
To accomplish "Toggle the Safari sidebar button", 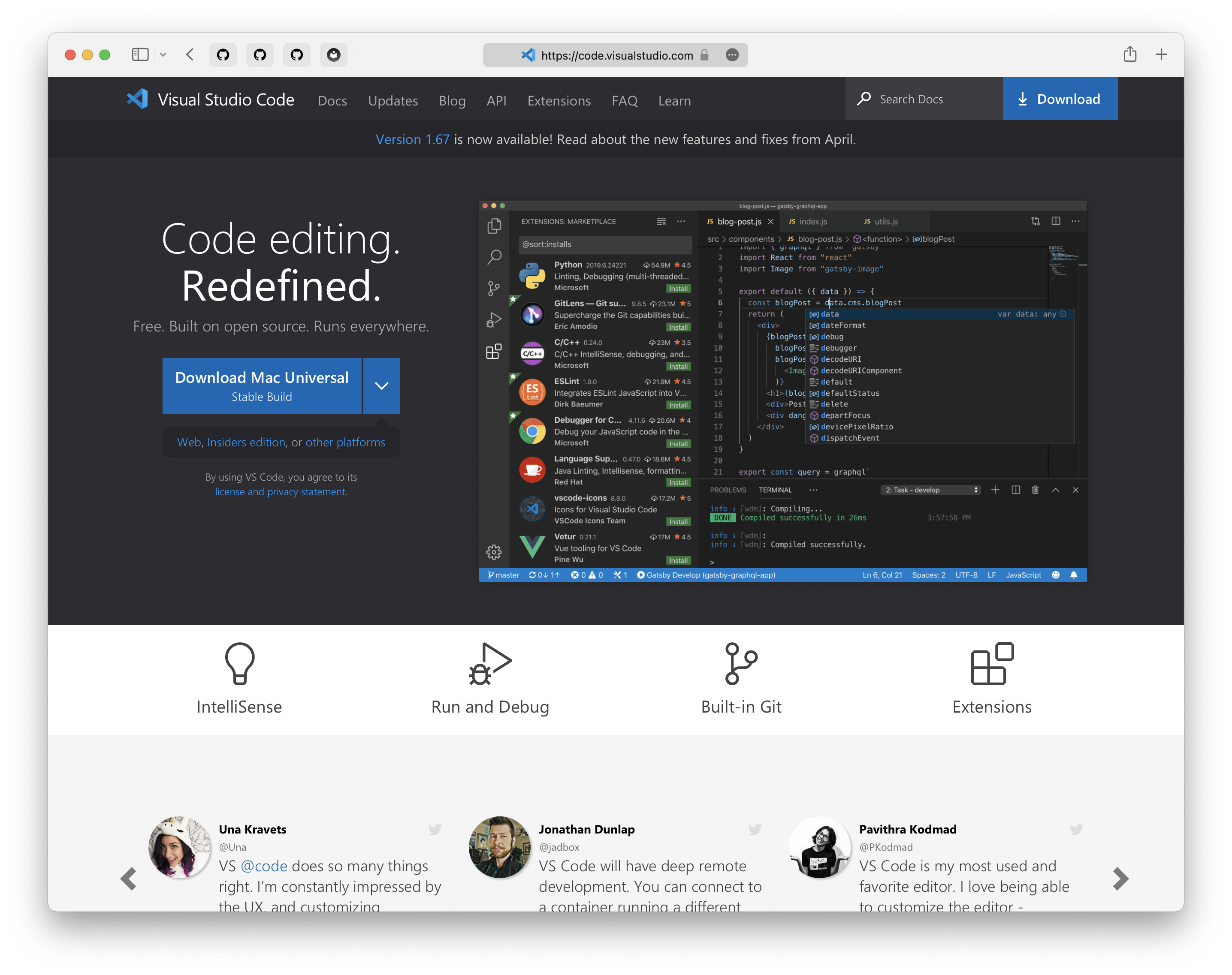I will pyautogui.click(x=140, y=55).
